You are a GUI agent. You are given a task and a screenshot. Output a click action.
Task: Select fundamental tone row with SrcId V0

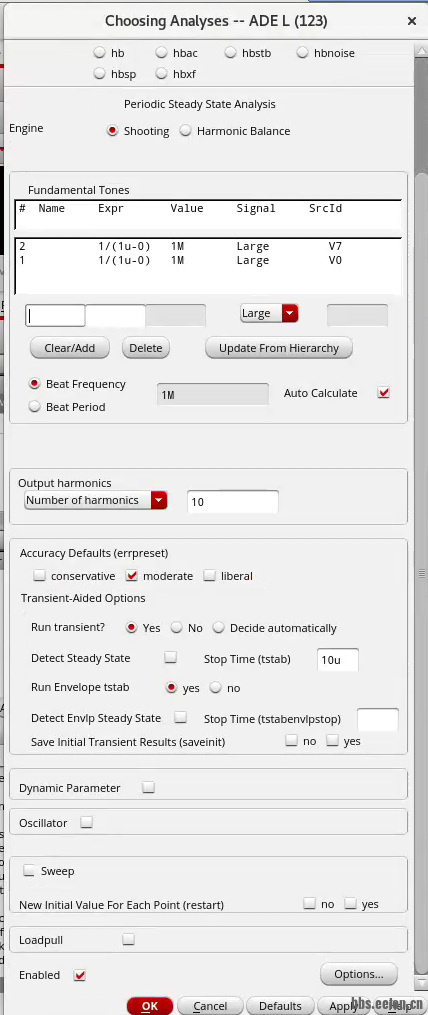[x=208, y=261]
